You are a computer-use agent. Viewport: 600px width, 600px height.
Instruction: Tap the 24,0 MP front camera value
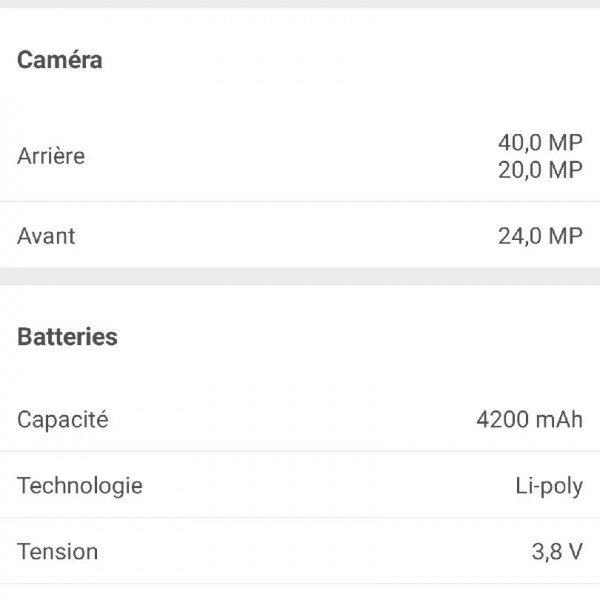pos(540,236)
